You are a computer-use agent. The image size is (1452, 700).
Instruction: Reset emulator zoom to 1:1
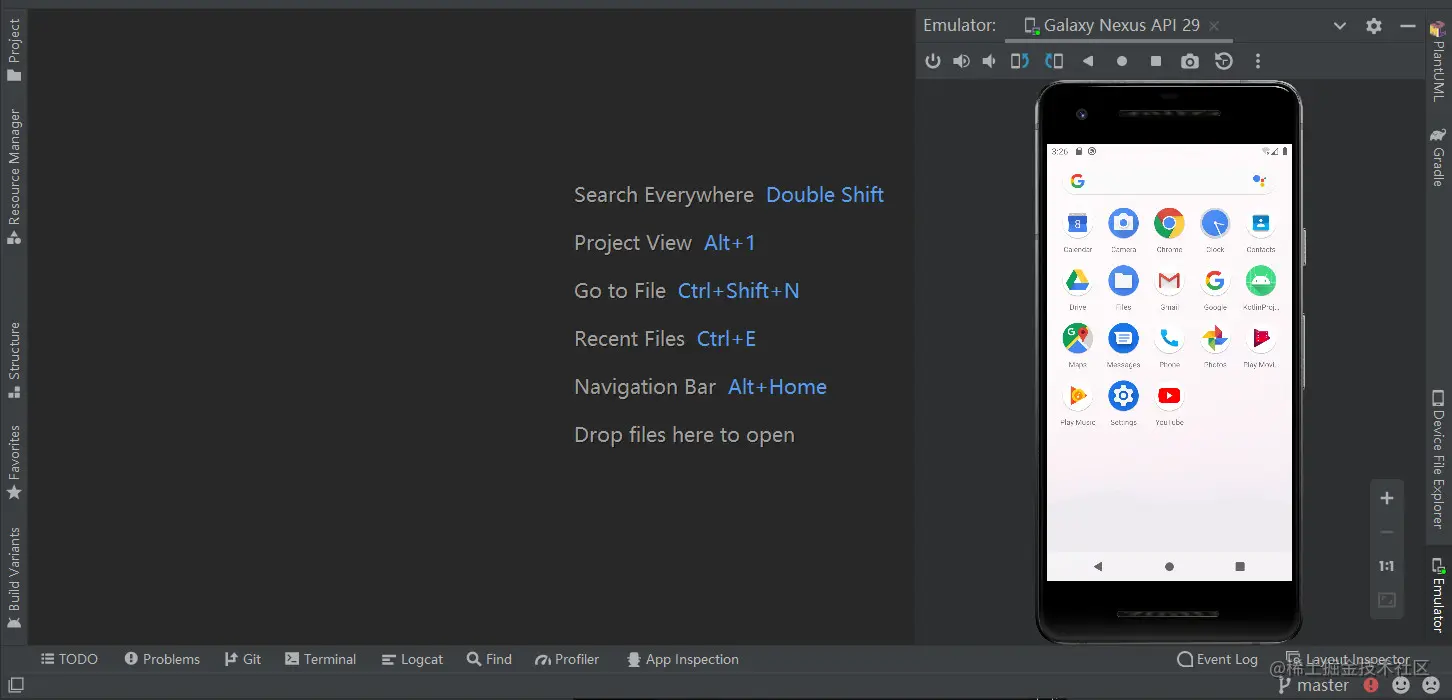pyautogui.click(x=1386, y=565)
